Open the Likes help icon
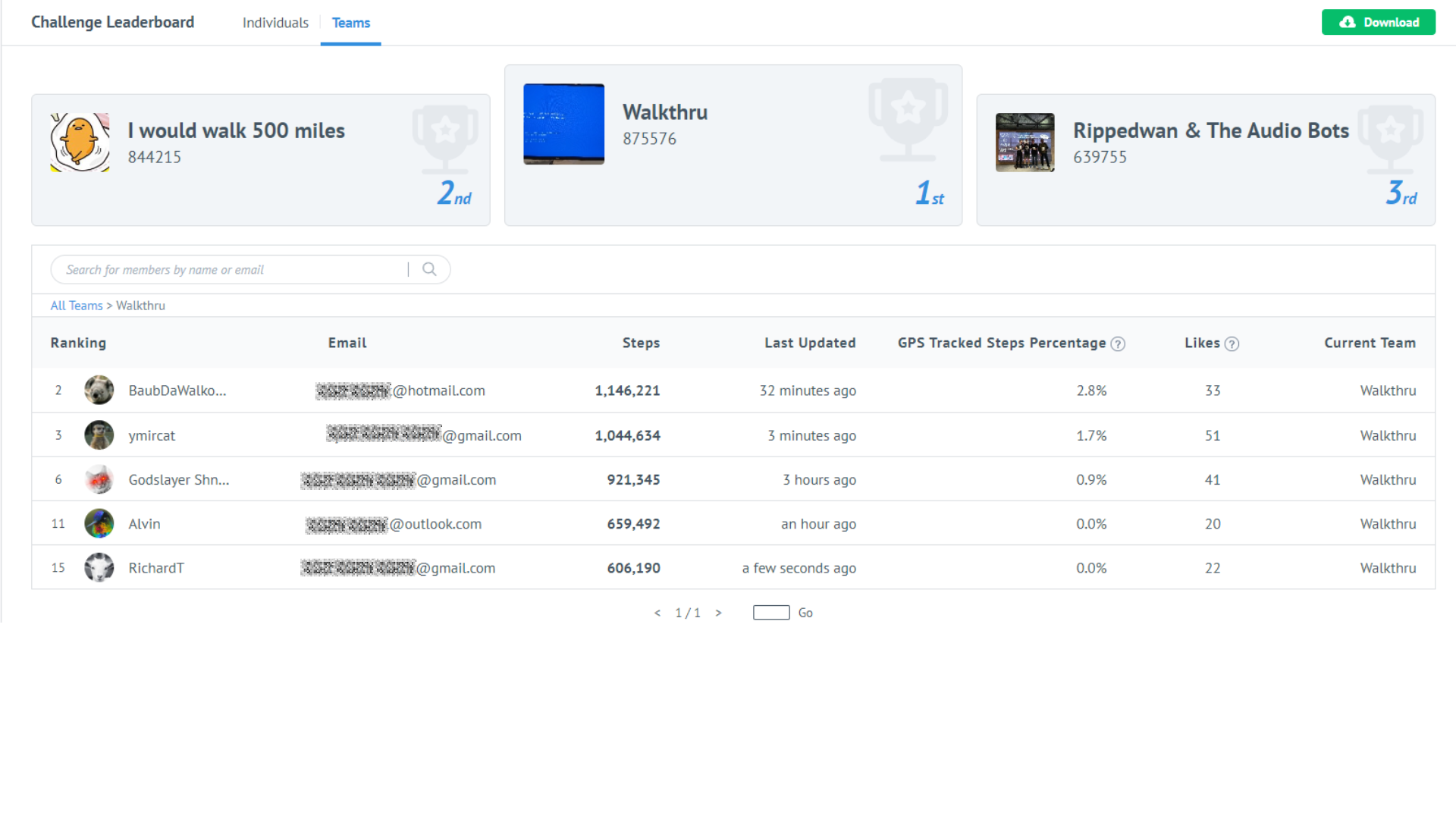 [x=1232, y=344]
